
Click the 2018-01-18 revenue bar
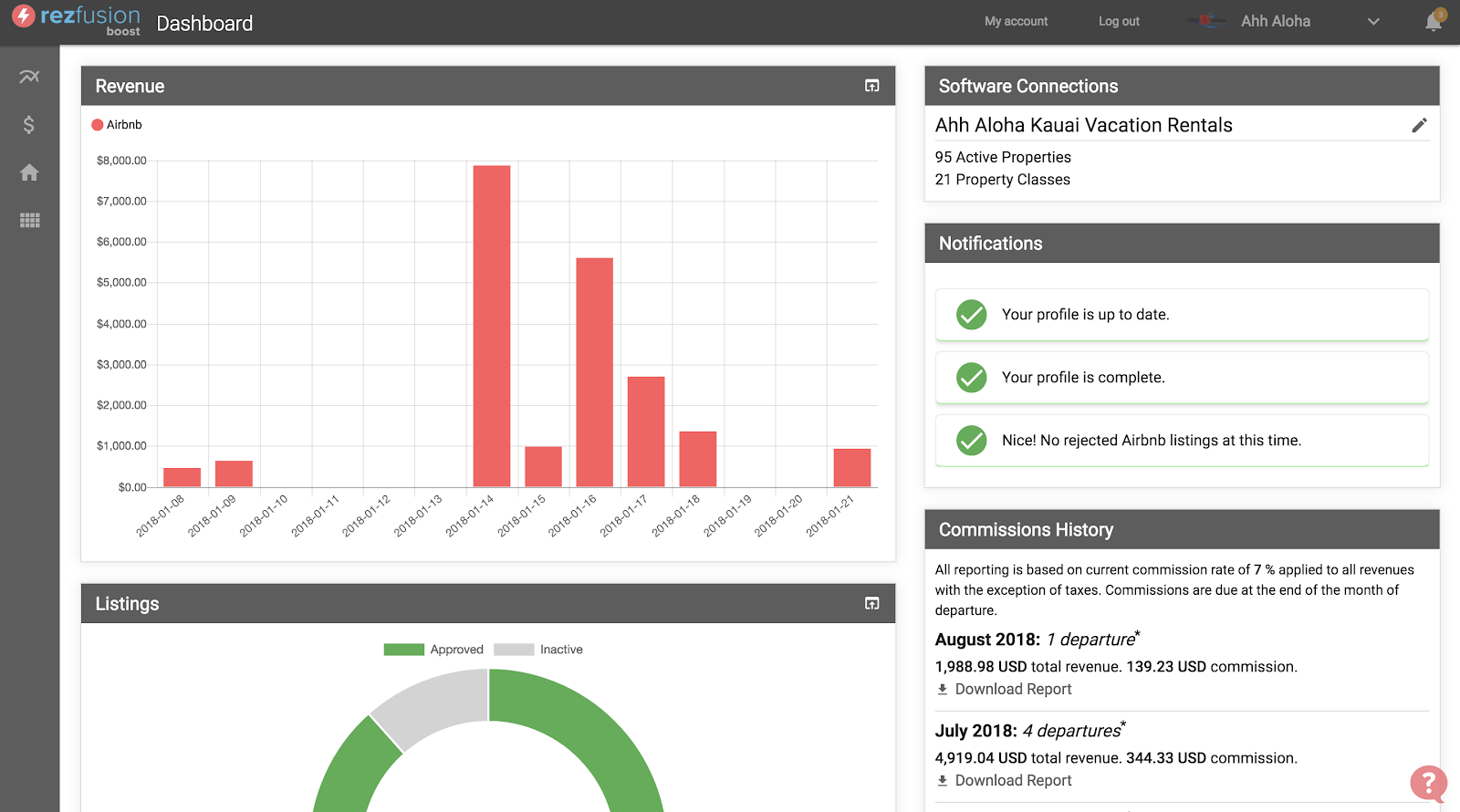click(698, 459)
